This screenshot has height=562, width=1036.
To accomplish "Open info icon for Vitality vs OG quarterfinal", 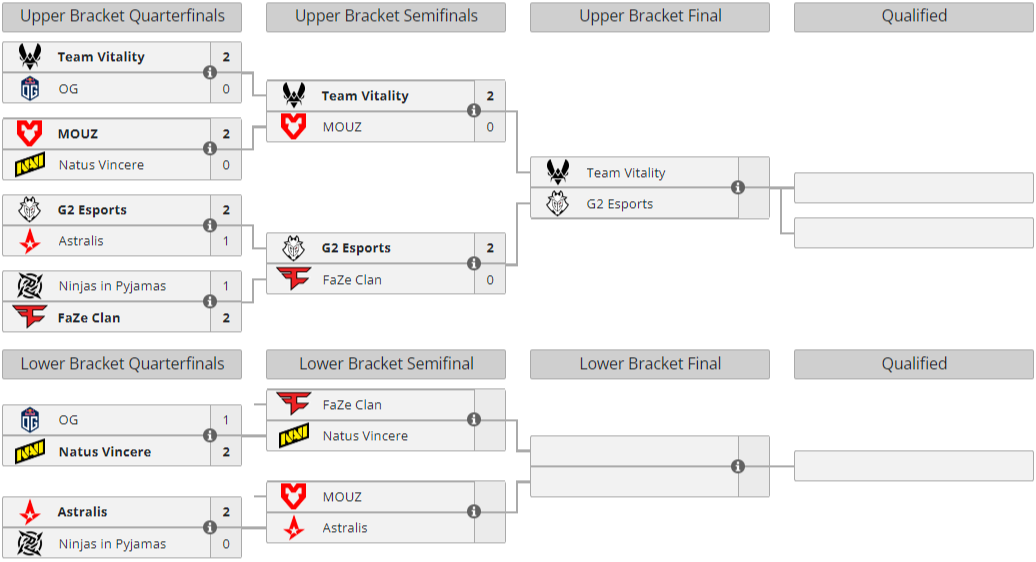I will (x=210, y=73).
